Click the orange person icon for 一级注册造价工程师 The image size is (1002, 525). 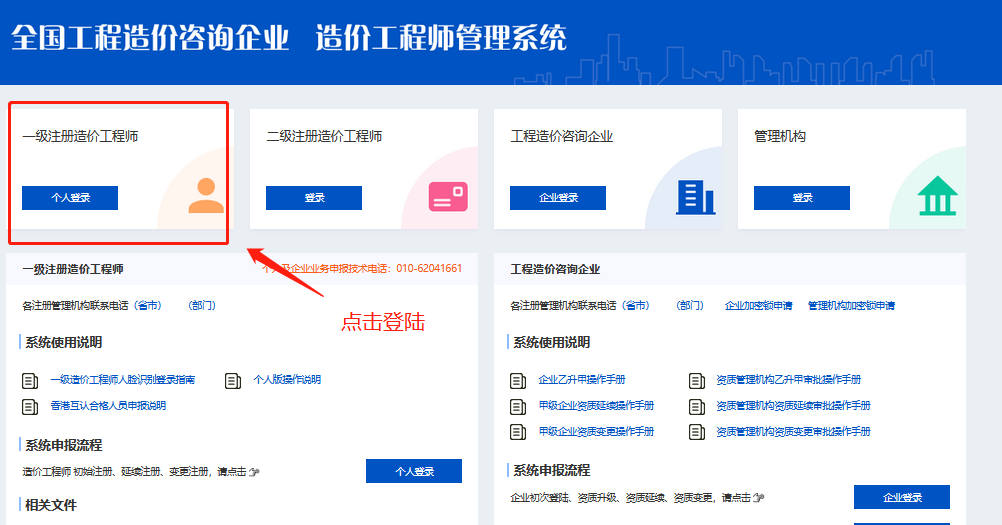click(x=206, y=195)
